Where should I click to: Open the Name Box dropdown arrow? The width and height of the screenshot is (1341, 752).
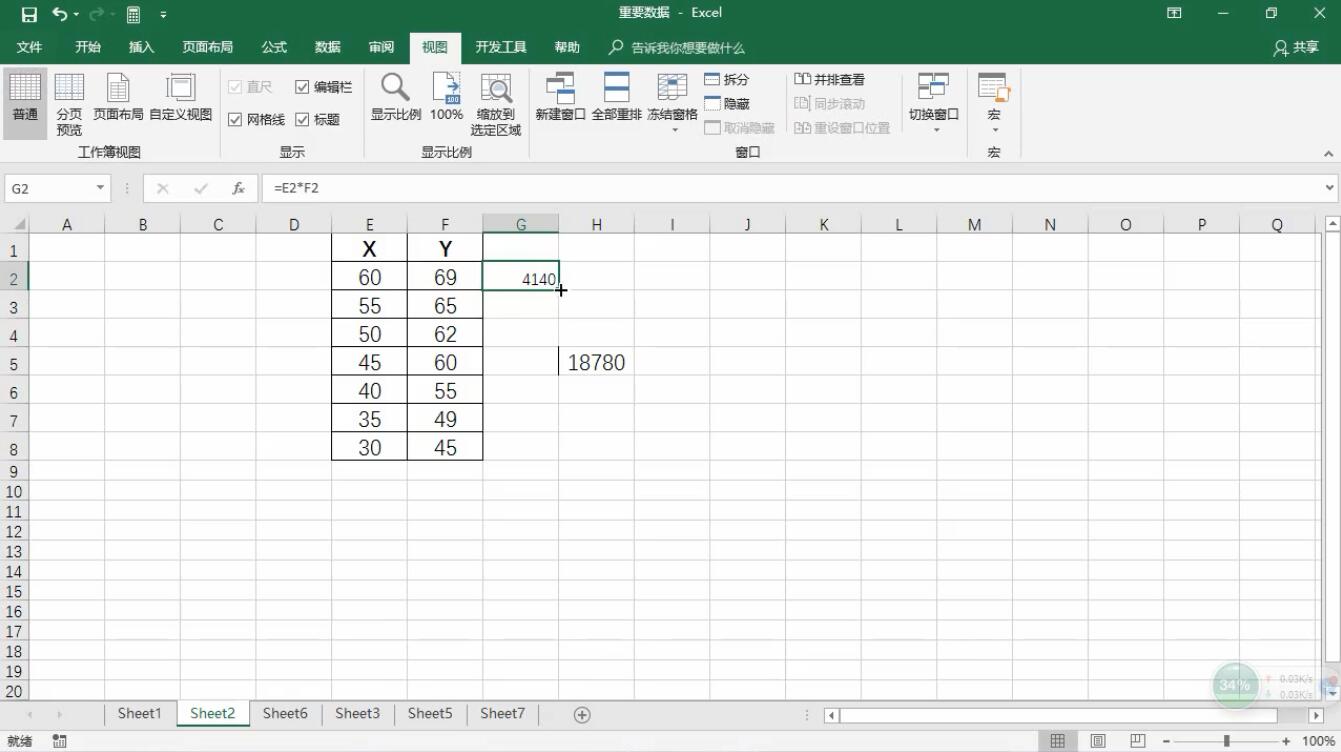point(100,188)
